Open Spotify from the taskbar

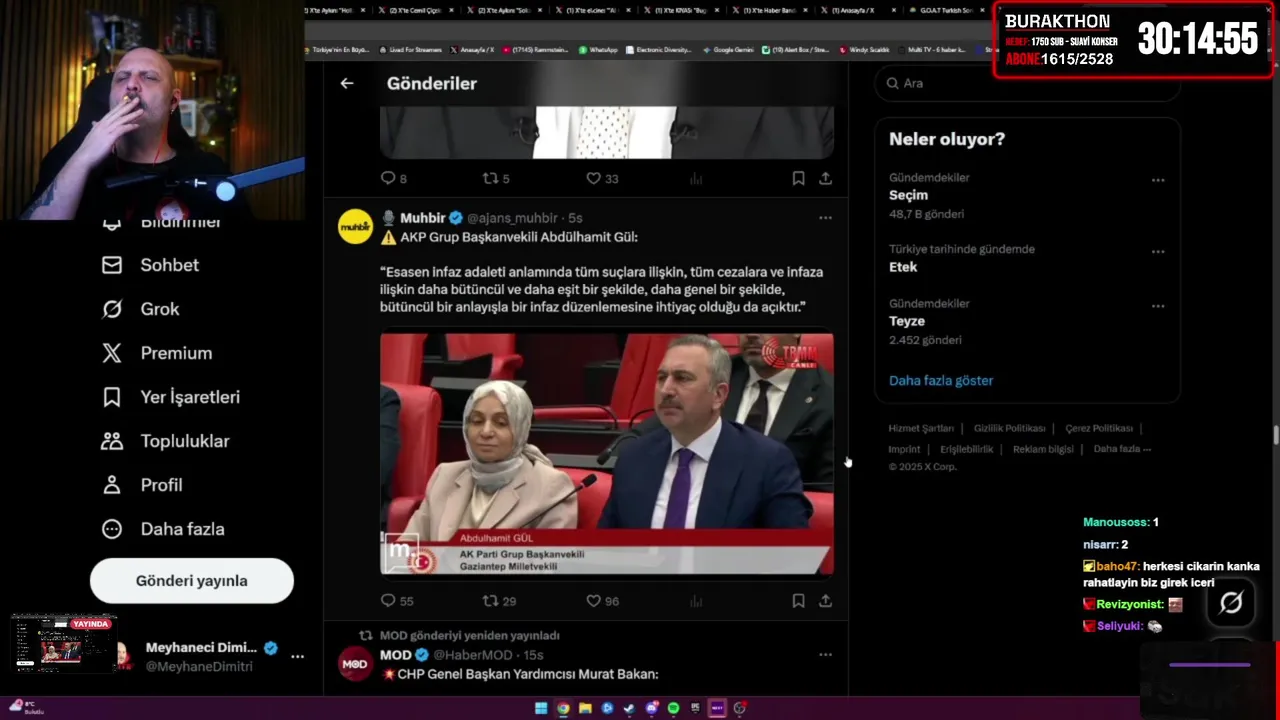click(x=673, y=708)
